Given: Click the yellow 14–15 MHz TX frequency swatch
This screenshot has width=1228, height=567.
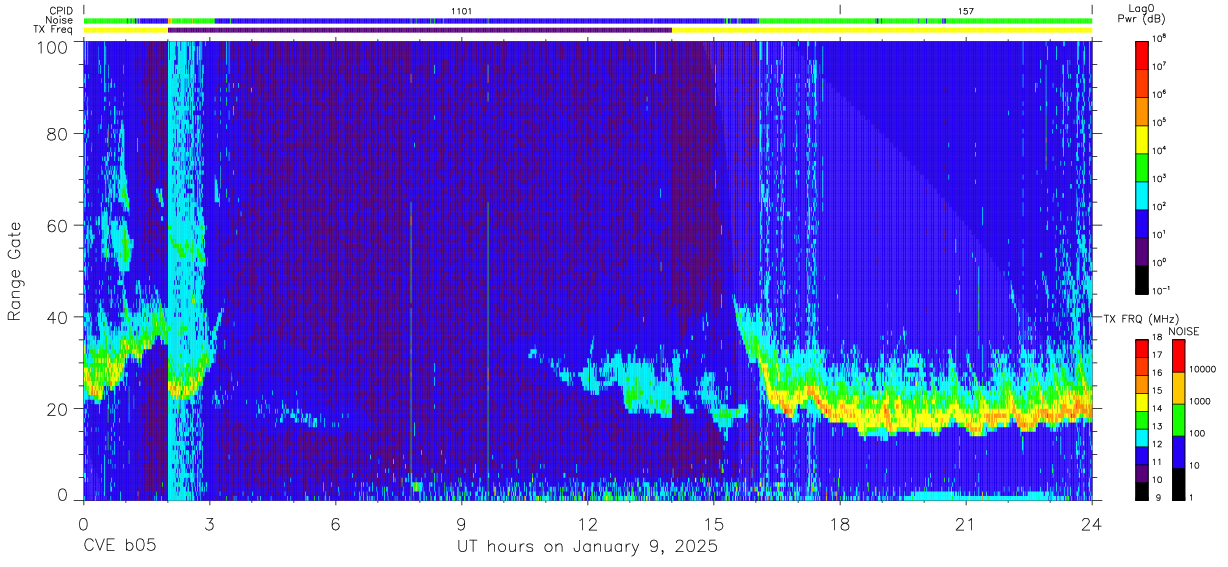Looking at the screenshot, I should (1143, 402).
